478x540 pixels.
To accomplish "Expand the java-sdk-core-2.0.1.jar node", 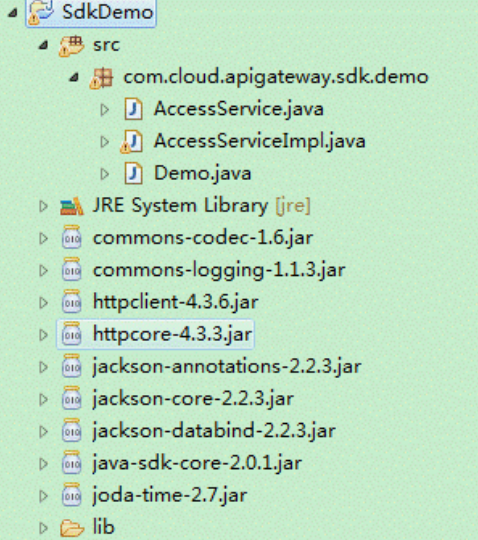I will point(43,464).
